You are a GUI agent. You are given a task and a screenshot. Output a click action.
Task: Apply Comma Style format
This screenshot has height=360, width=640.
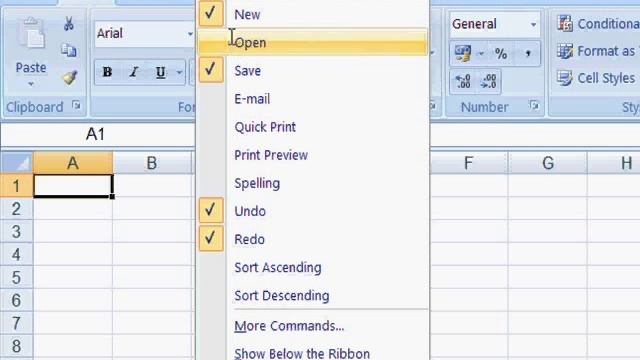click(528, 53)
